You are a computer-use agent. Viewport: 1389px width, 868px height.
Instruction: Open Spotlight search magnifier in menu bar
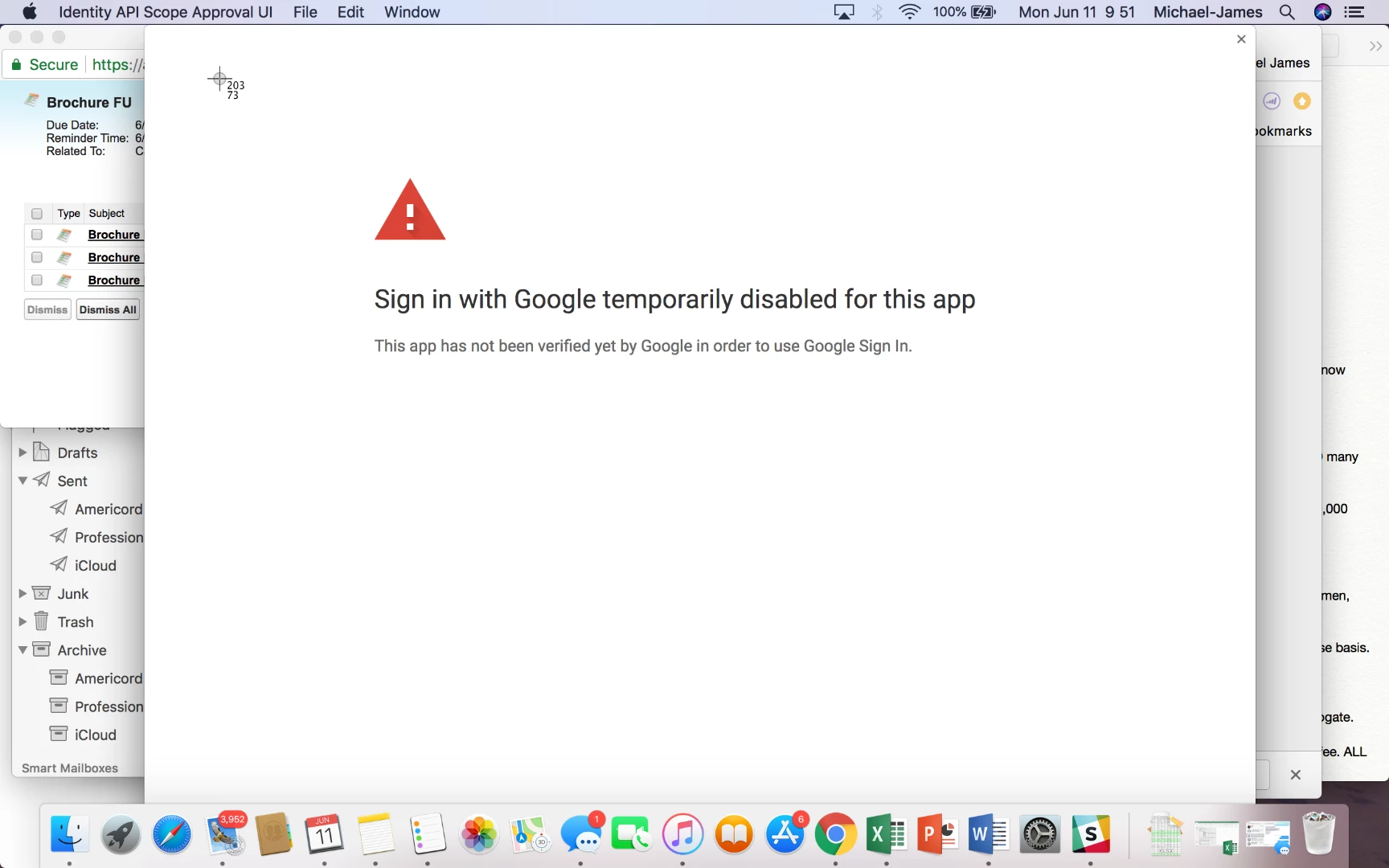coord(1287,12)
